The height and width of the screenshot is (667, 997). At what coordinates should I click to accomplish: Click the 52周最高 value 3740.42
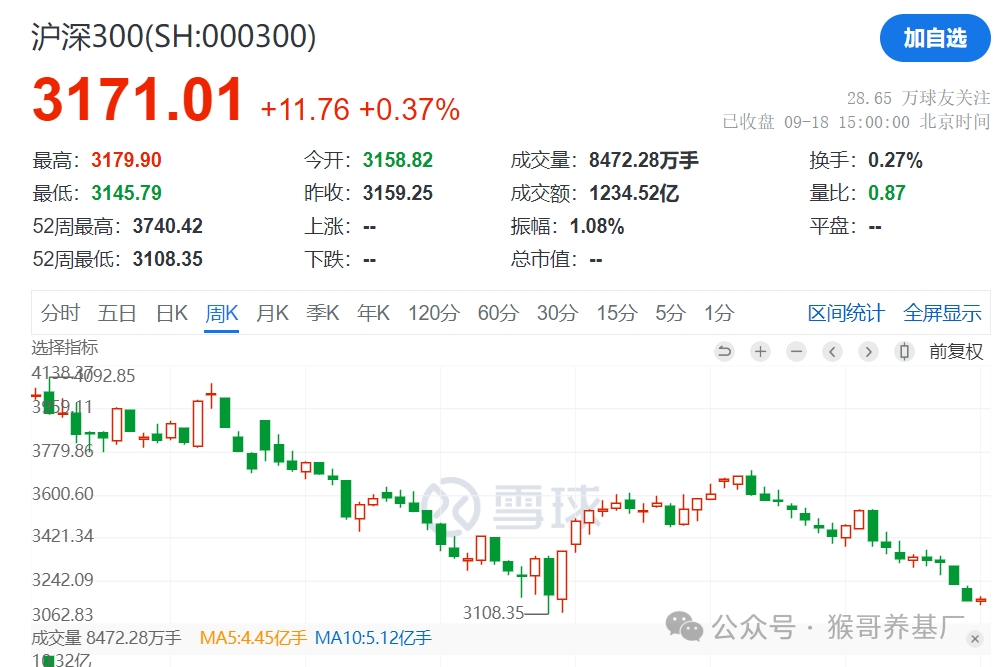click(x=167, y=226)
